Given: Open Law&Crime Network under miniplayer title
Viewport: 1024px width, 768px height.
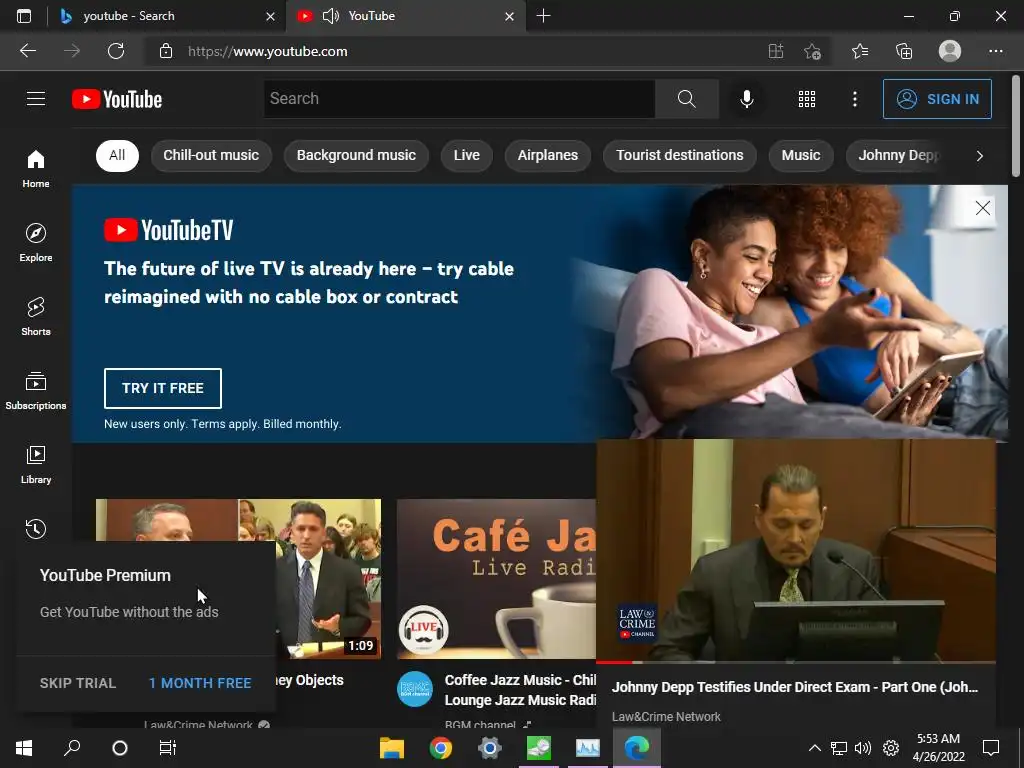Looking at the screenshot, I should [x=666, y=716].
